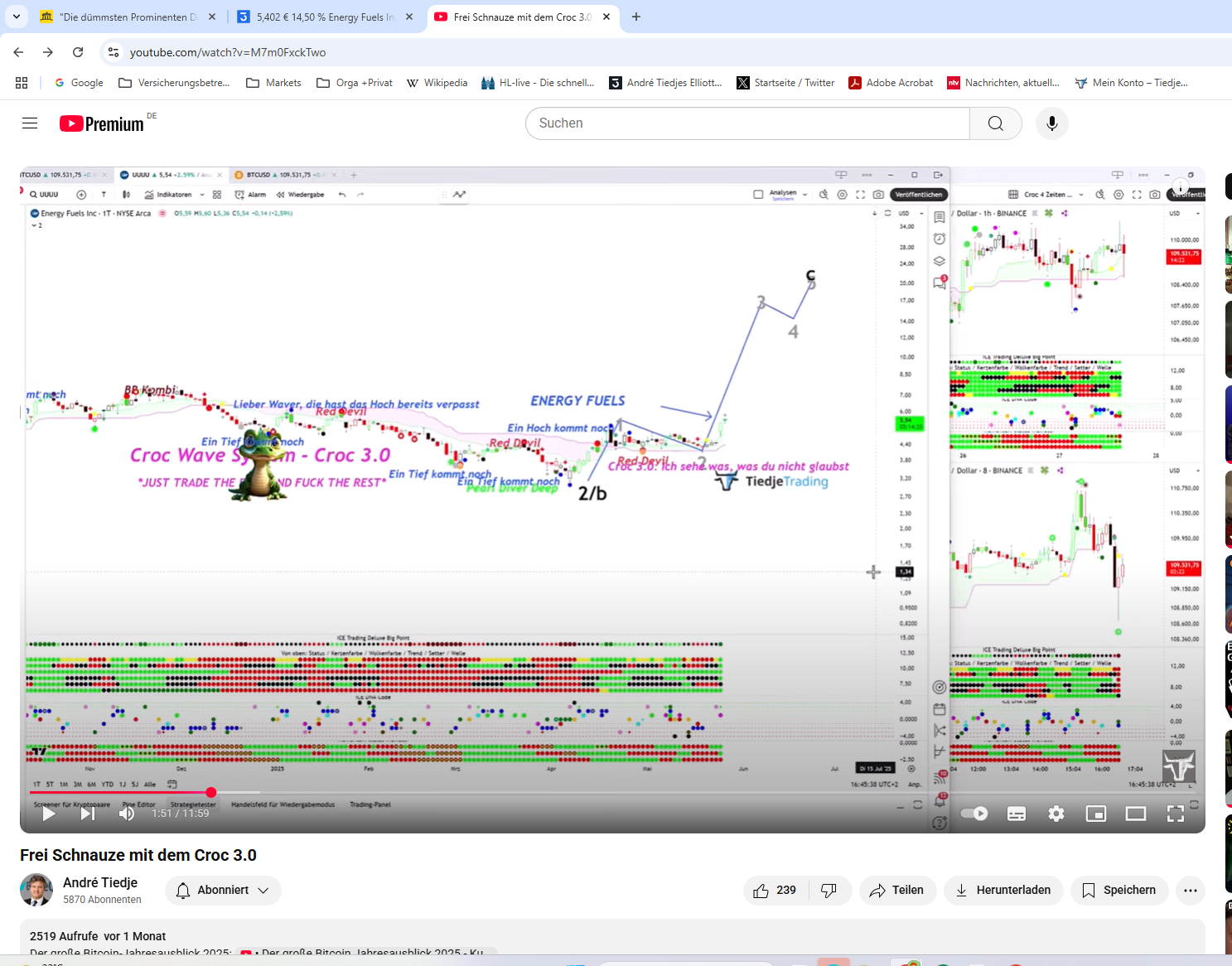Toggle the autoplay switch

tap(974, 814)
